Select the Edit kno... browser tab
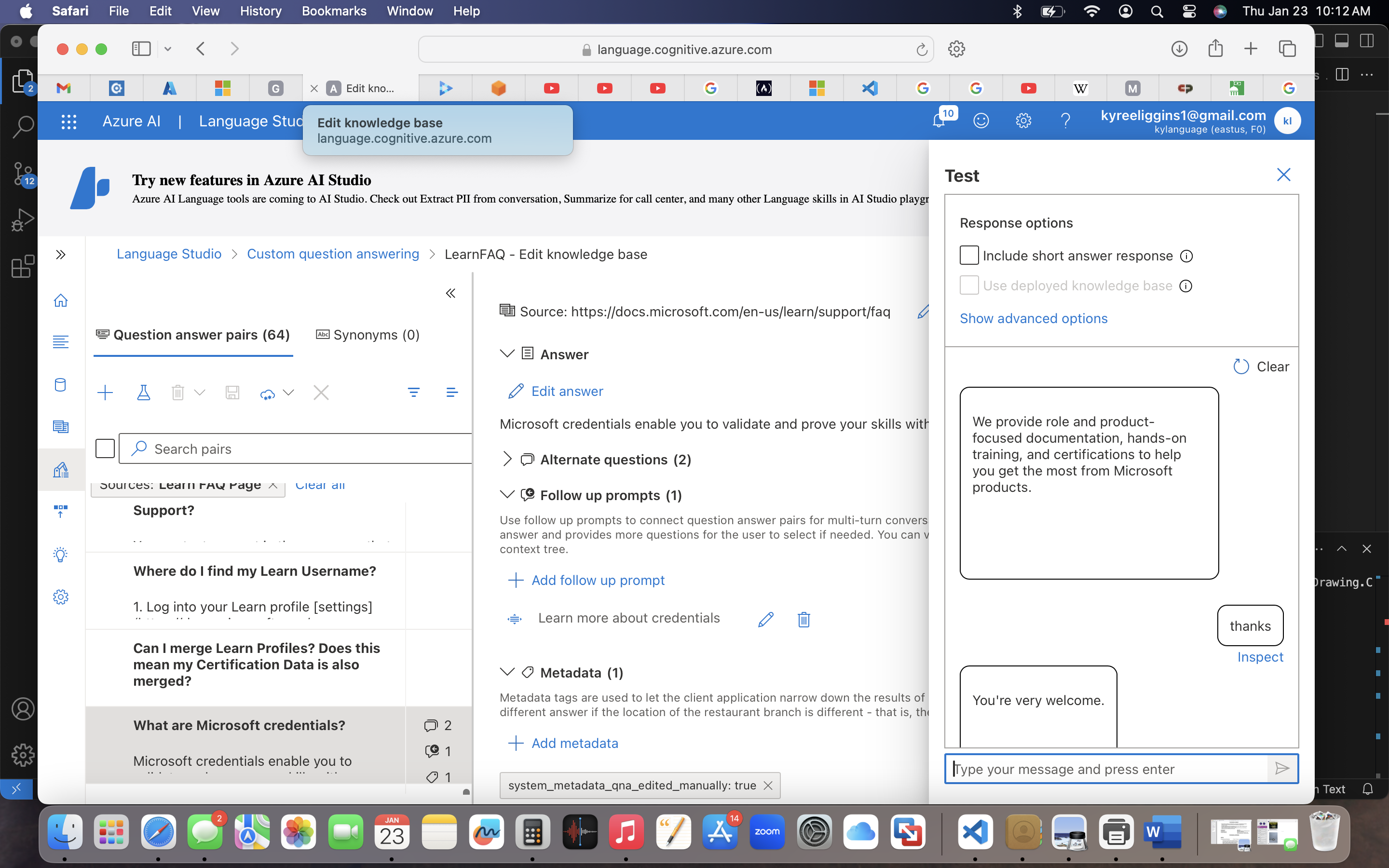 pyautogui.click(x=360, y=88)
